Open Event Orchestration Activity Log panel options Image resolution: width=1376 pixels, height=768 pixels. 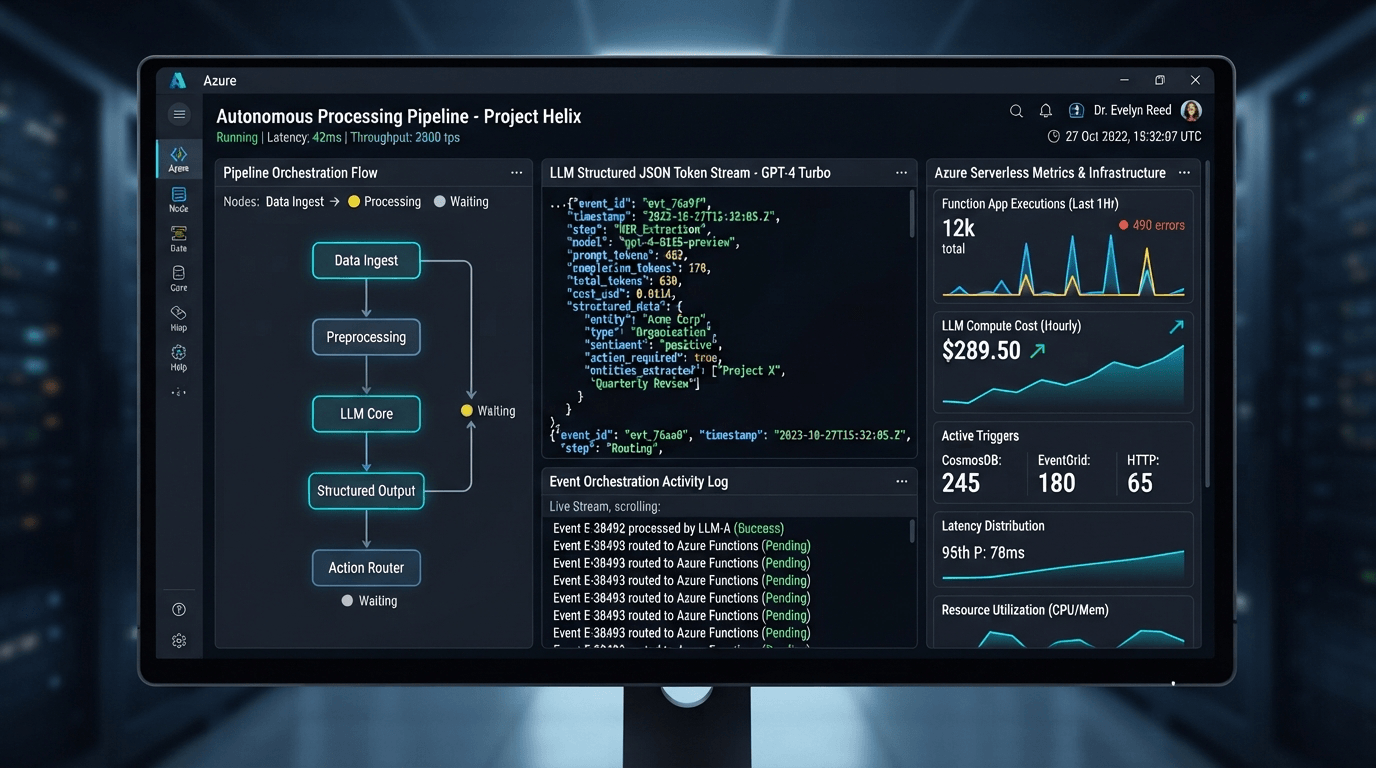point(902,482)
